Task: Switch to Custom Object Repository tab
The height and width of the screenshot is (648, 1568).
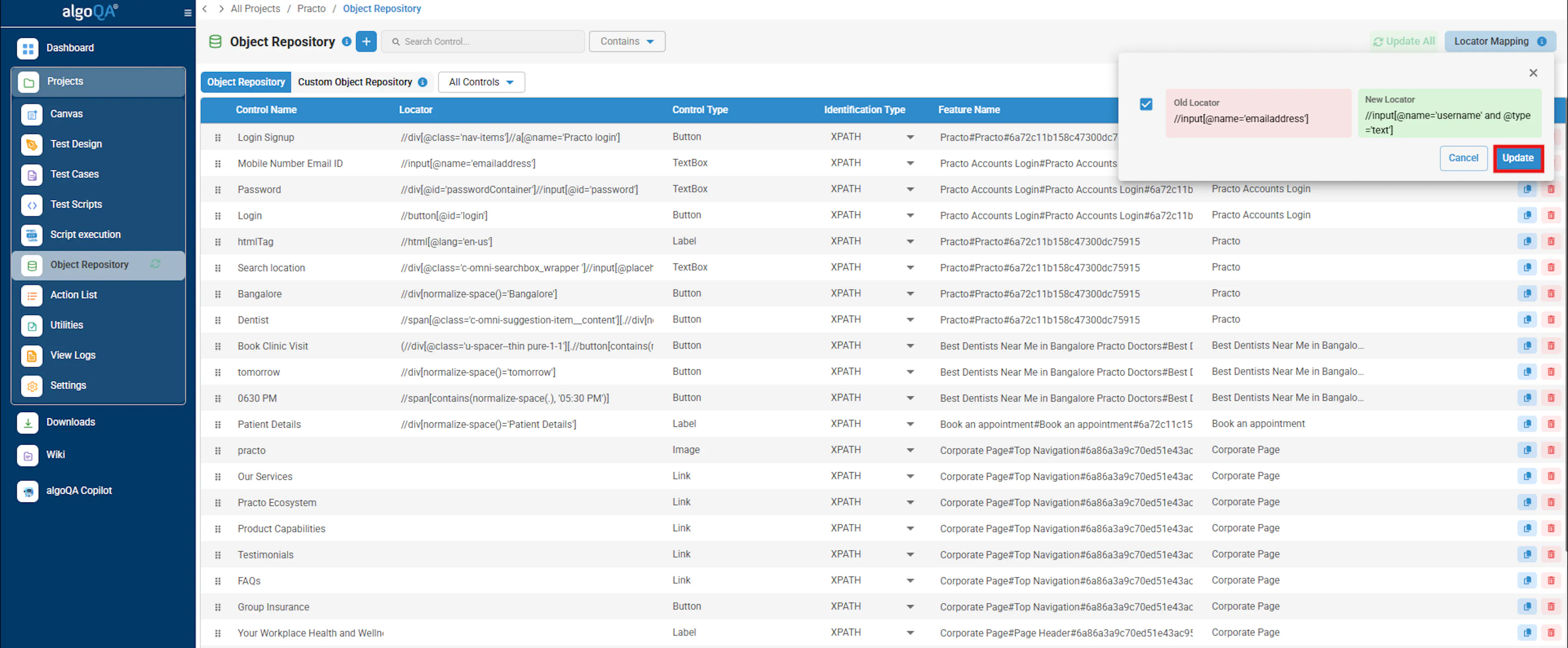Action: 355,82
